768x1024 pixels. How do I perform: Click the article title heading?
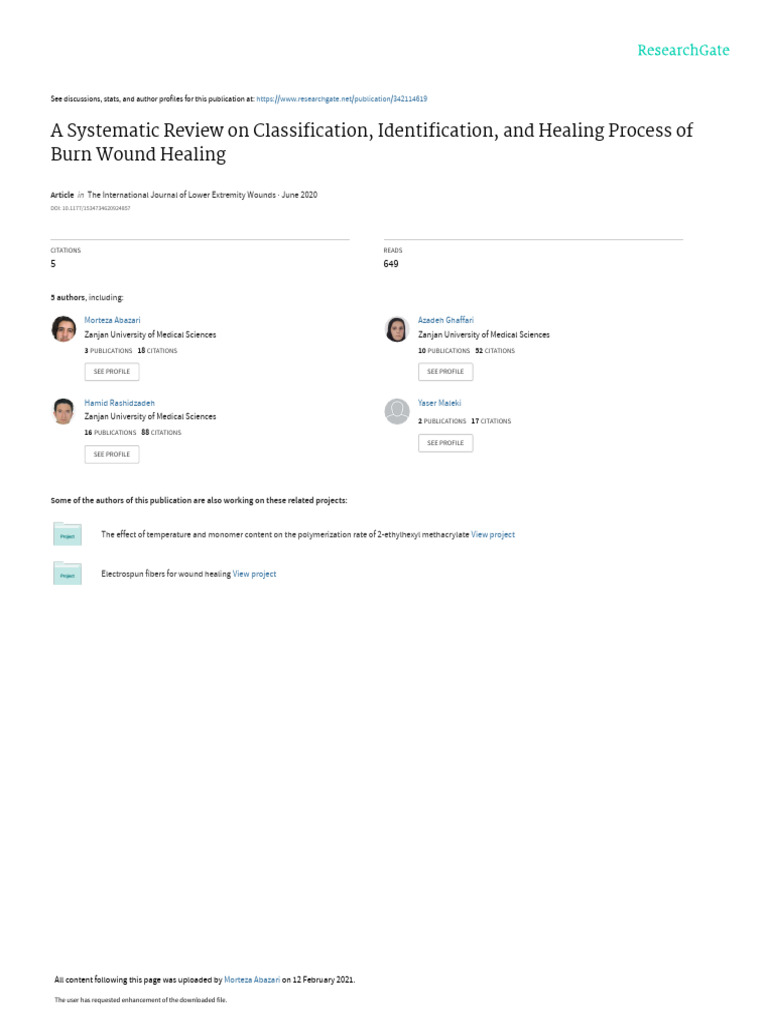[x=371, y=142]
